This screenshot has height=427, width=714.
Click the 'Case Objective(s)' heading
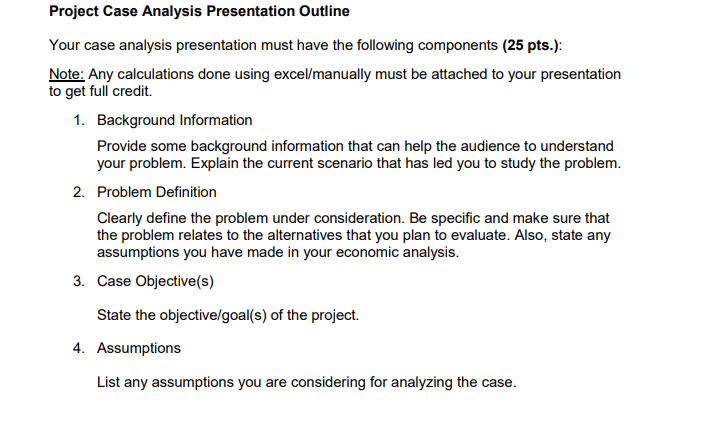click(x=155, y=280)
